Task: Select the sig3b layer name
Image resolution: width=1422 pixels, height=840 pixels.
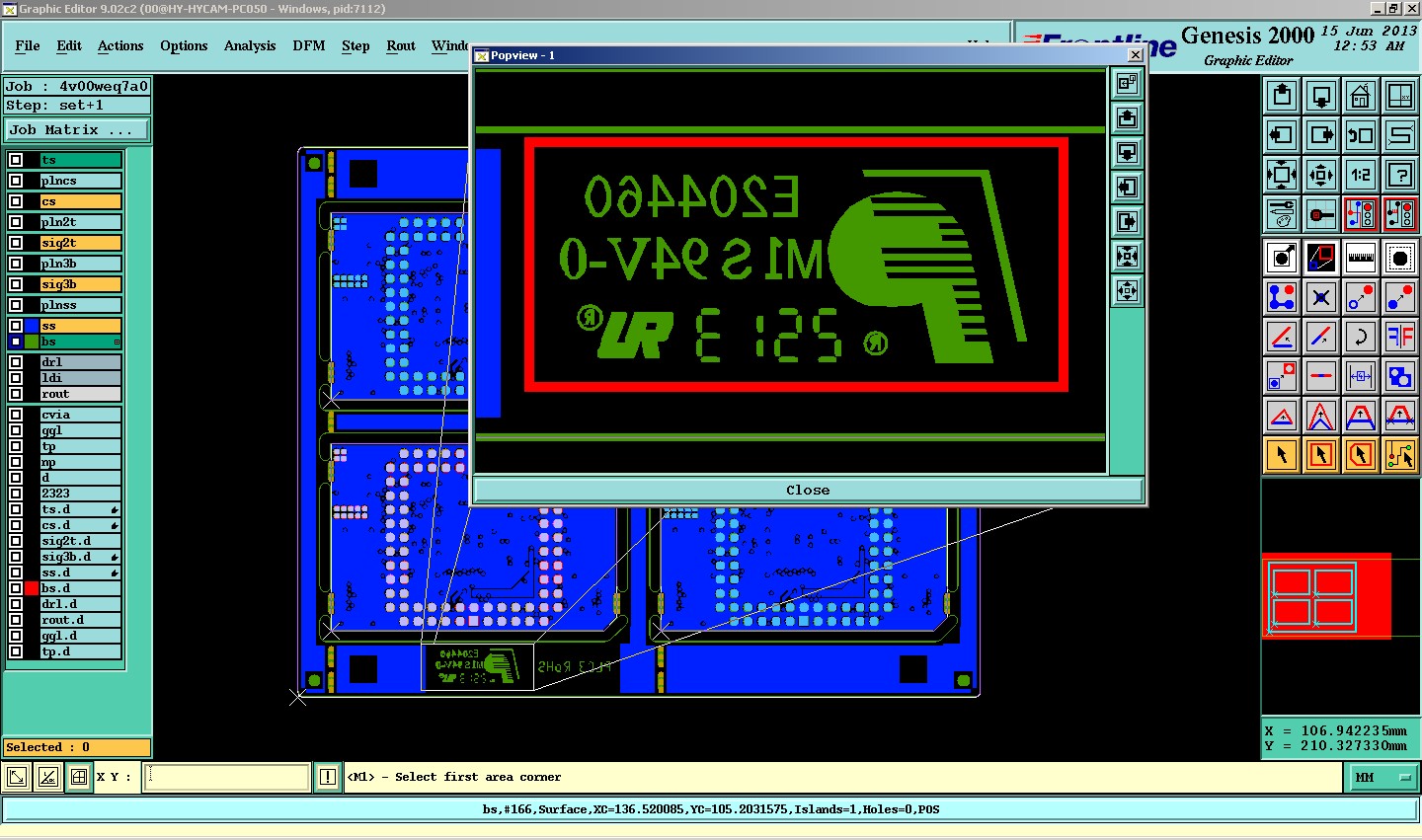Action: point(80,284)
